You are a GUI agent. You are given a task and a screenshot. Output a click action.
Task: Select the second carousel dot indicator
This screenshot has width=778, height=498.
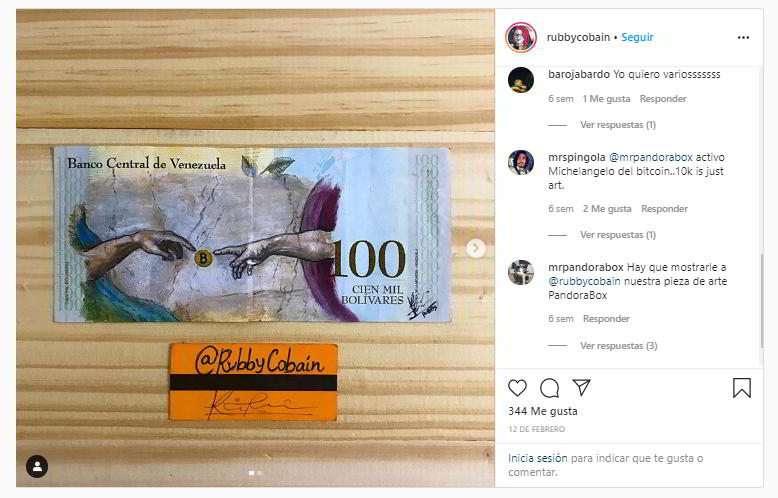260,473
